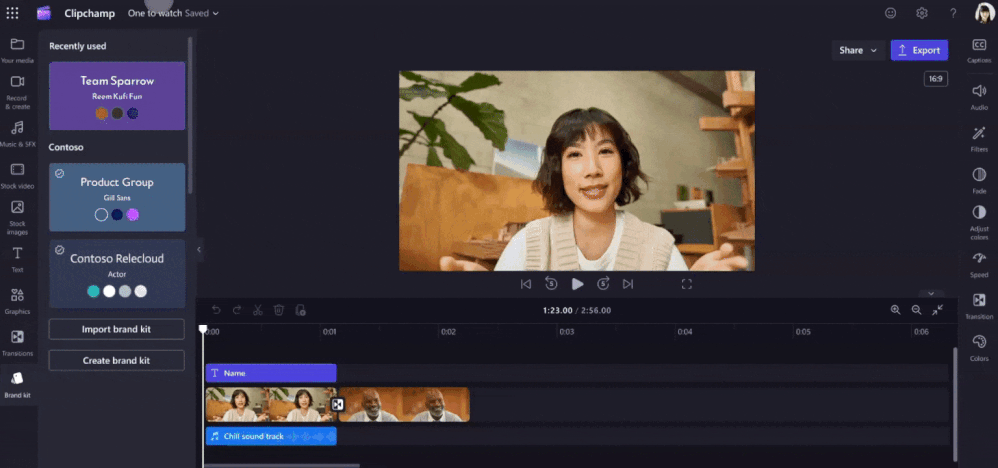Click the Export button
The height and width of the screenshot is (468, 998).
919,50
